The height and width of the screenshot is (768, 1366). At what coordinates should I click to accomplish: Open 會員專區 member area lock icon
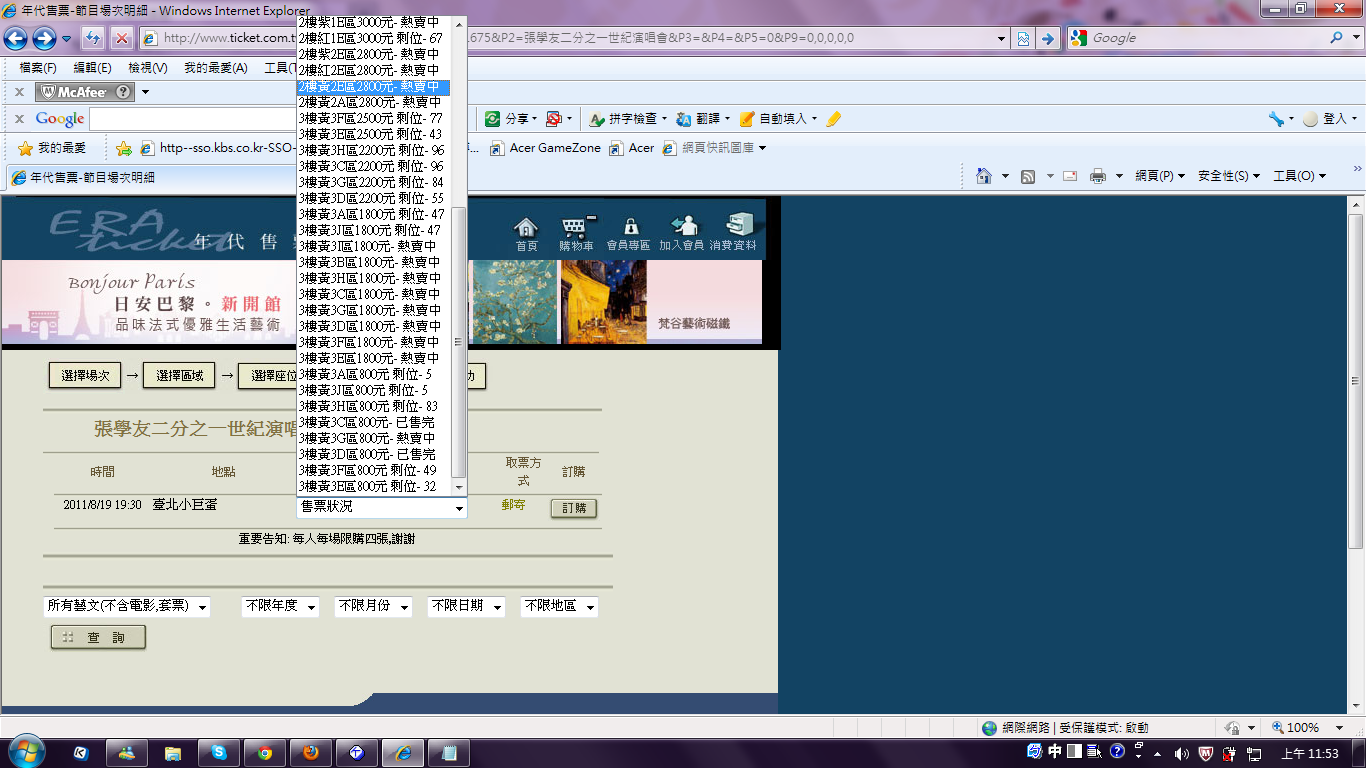(629, 235)
